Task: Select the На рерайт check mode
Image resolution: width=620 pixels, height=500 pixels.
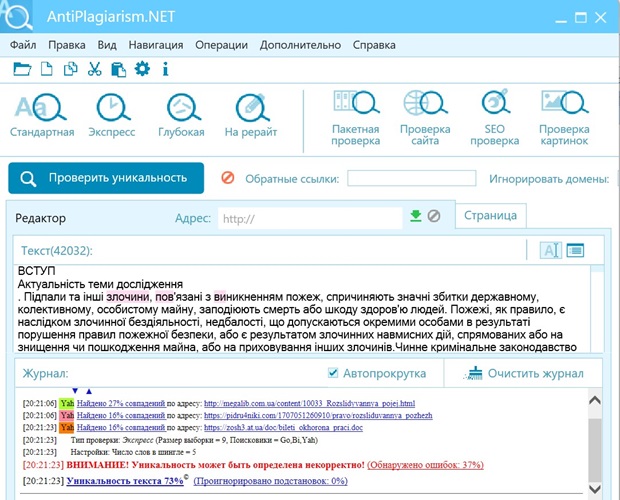Action: tap(251, 115)
